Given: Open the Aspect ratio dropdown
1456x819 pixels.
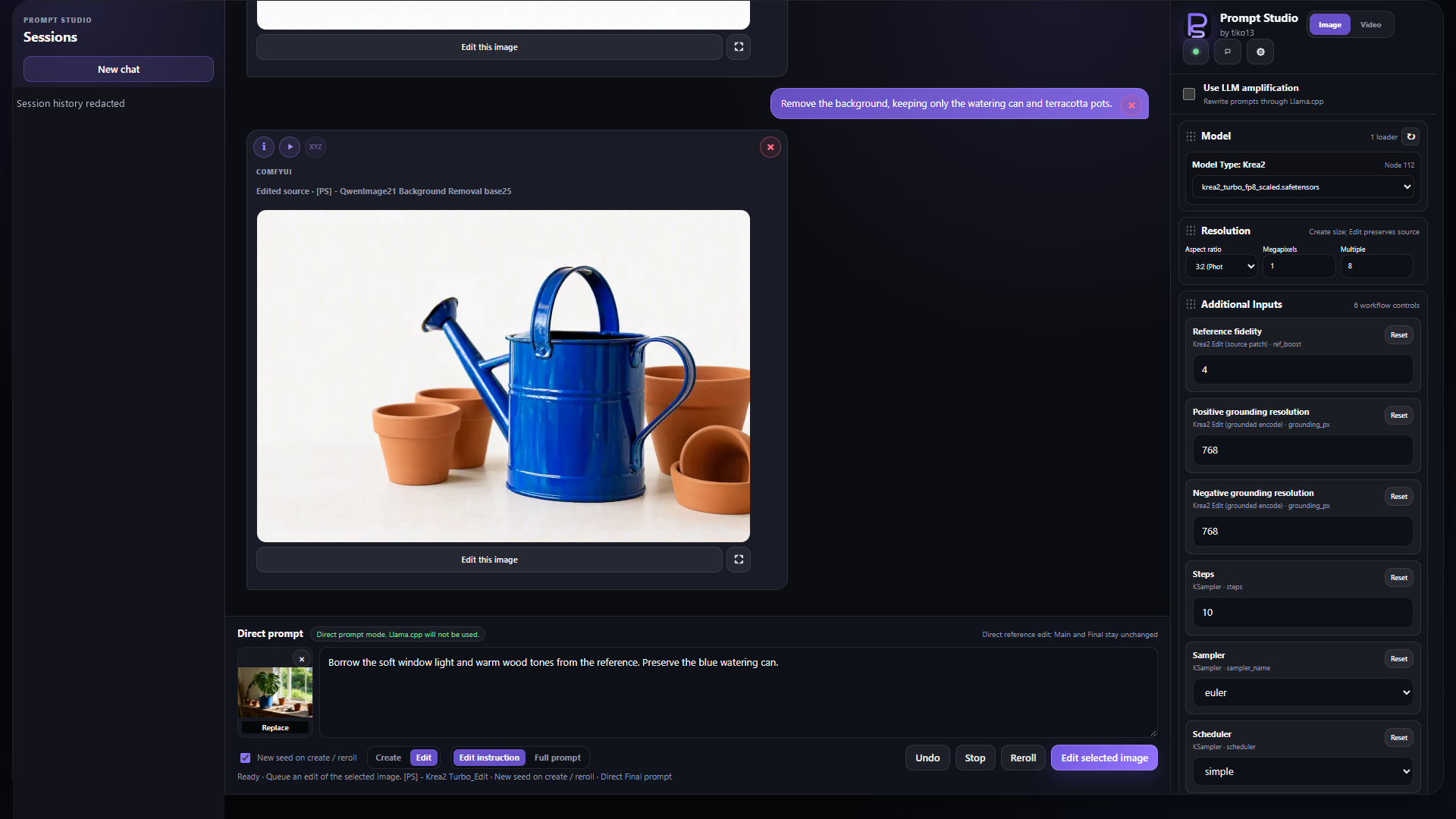Looking at the screenshot, I should pyautogui.click(x=1221, y=266).
